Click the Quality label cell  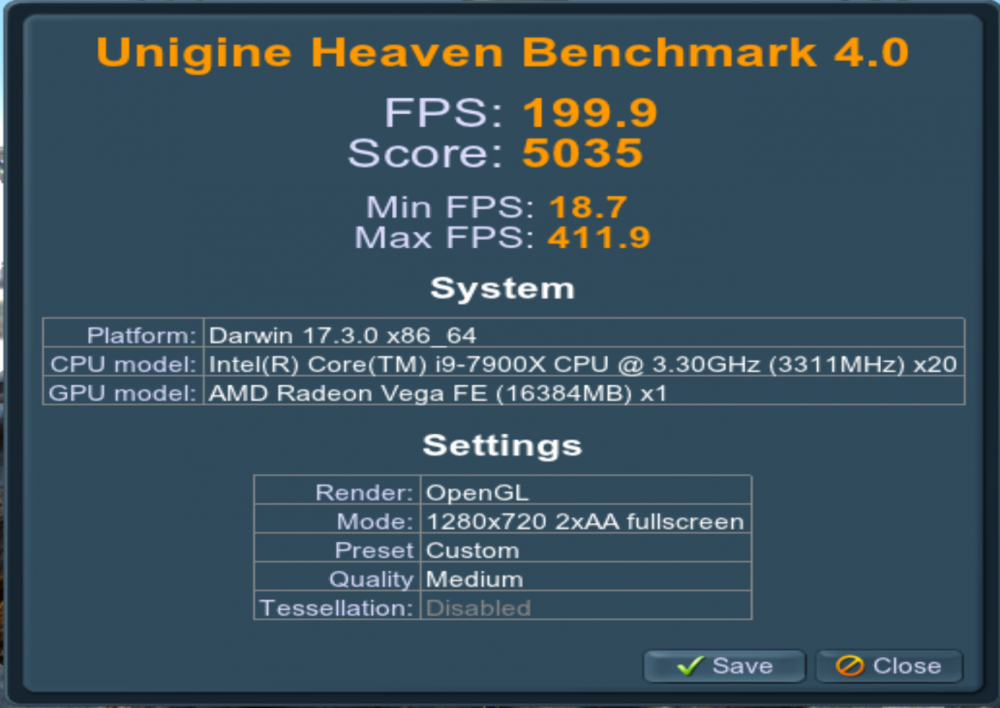pos(337,577)
